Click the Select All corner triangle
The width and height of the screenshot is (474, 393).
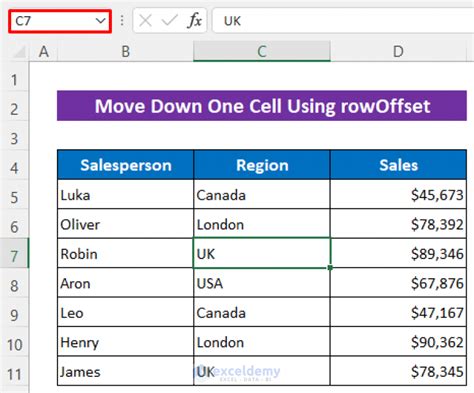point(19,52)
